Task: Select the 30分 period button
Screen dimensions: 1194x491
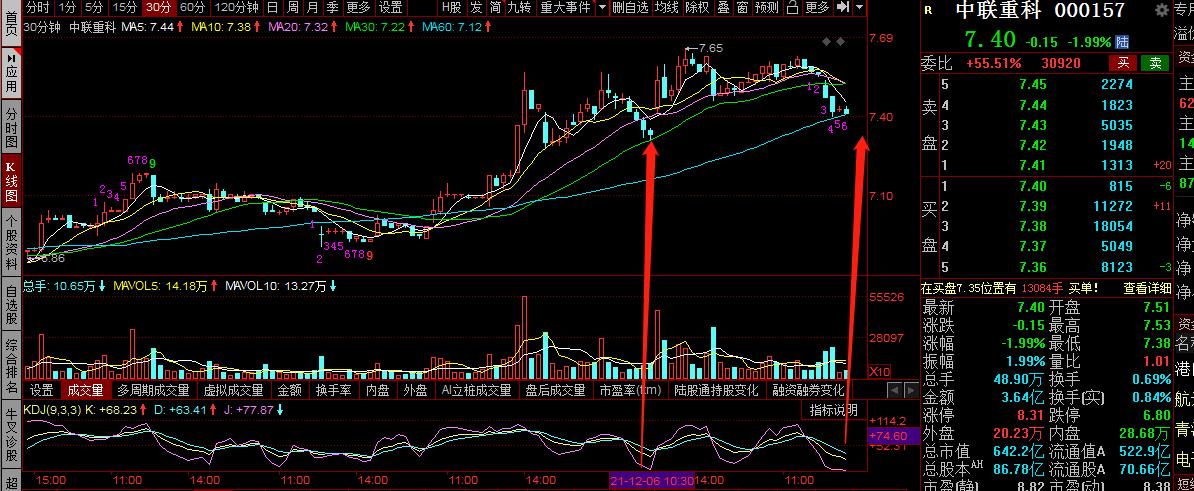Action: point(158,8)
